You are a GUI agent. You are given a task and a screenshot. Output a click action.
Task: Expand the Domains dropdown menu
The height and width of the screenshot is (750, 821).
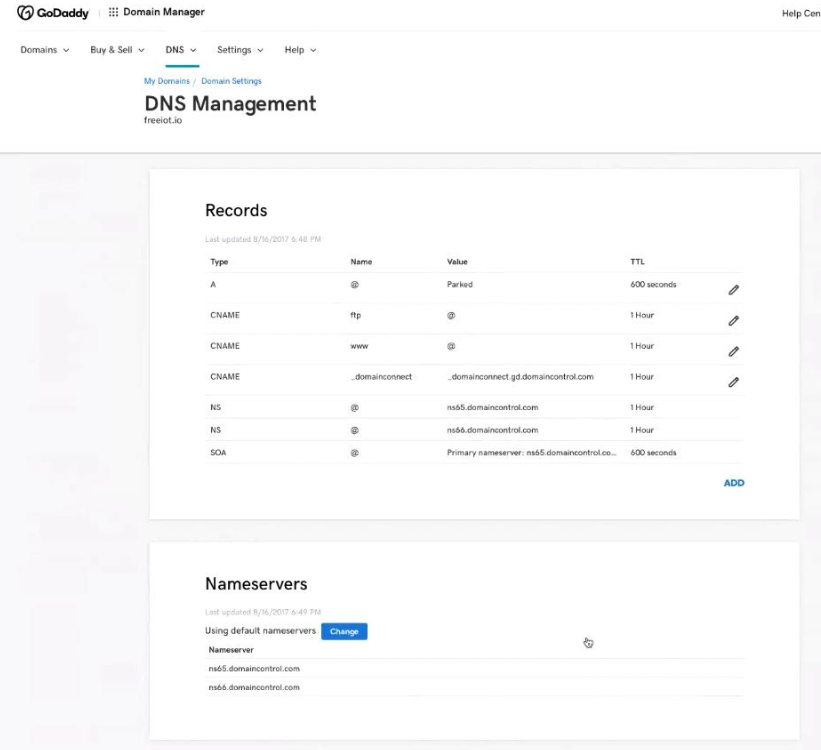click(x=45, y=50)
